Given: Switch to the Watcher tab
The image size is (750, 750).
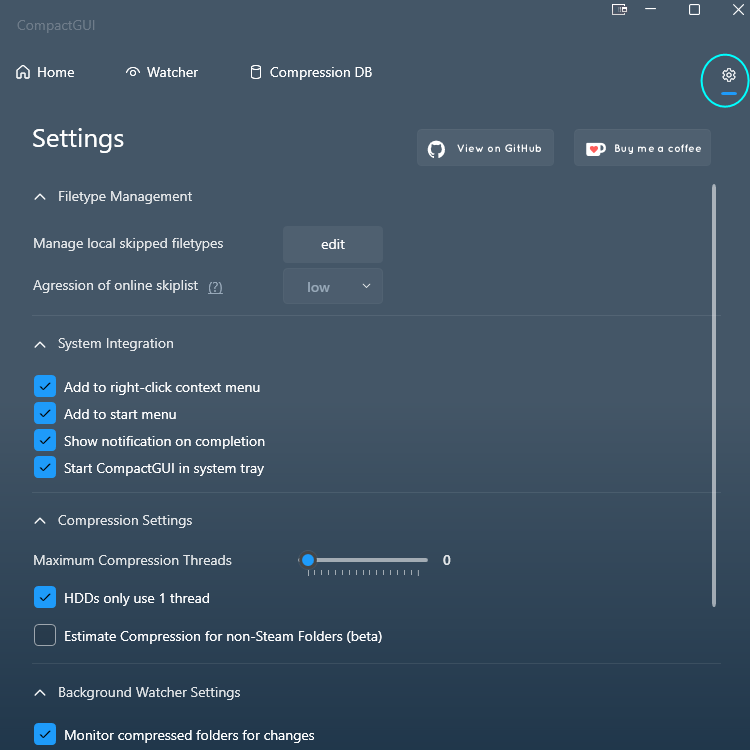Looking at the screenshot, I should pyautogui.click(x=162, y=72).
